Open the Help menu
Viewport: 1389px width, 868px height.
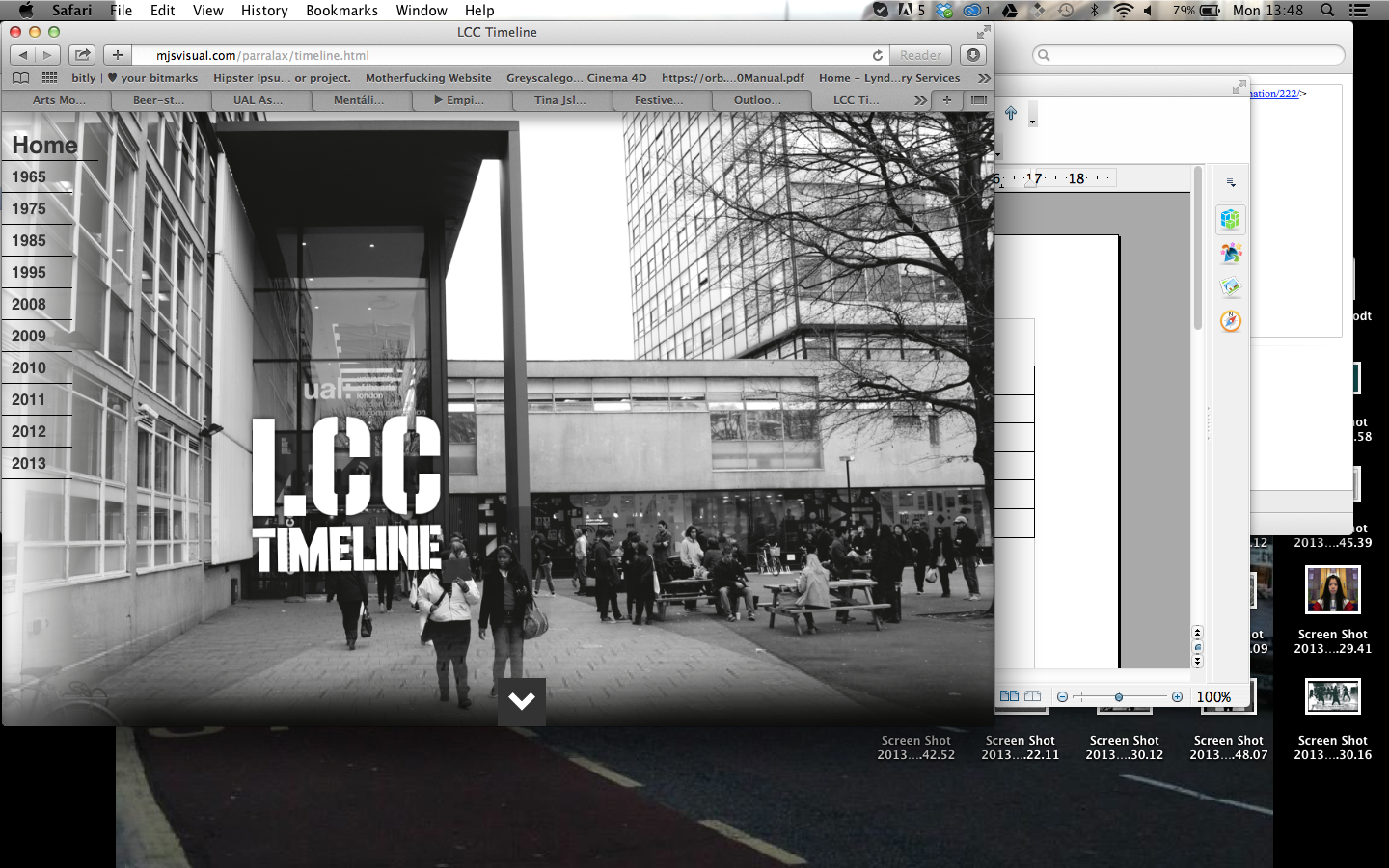tap(479, 11)
